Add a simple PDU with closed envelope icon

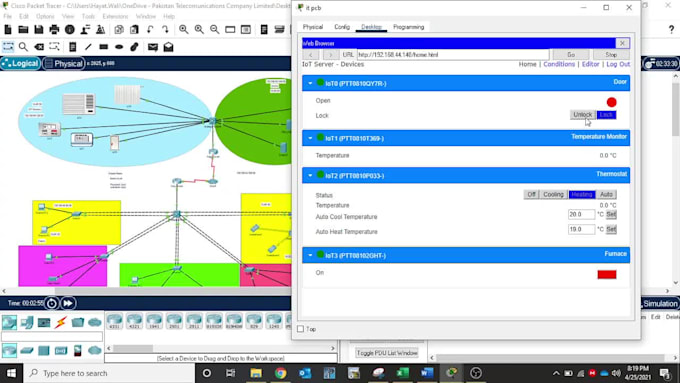coord(153,47)
